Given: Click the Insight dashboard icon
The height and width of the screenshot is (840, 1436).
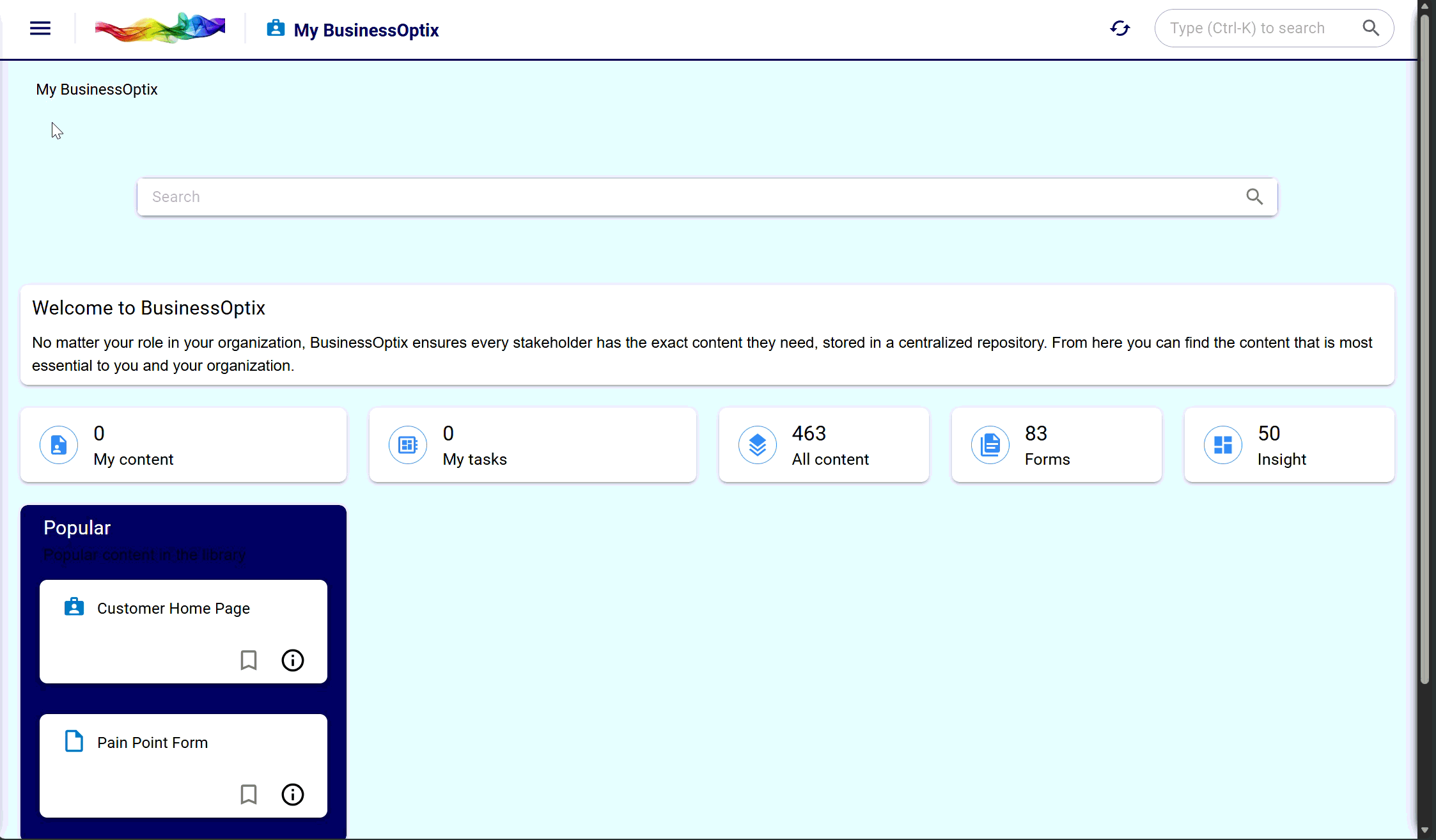Looking at the screenshot, I should pyautogui.click(x=1222, y=445).
